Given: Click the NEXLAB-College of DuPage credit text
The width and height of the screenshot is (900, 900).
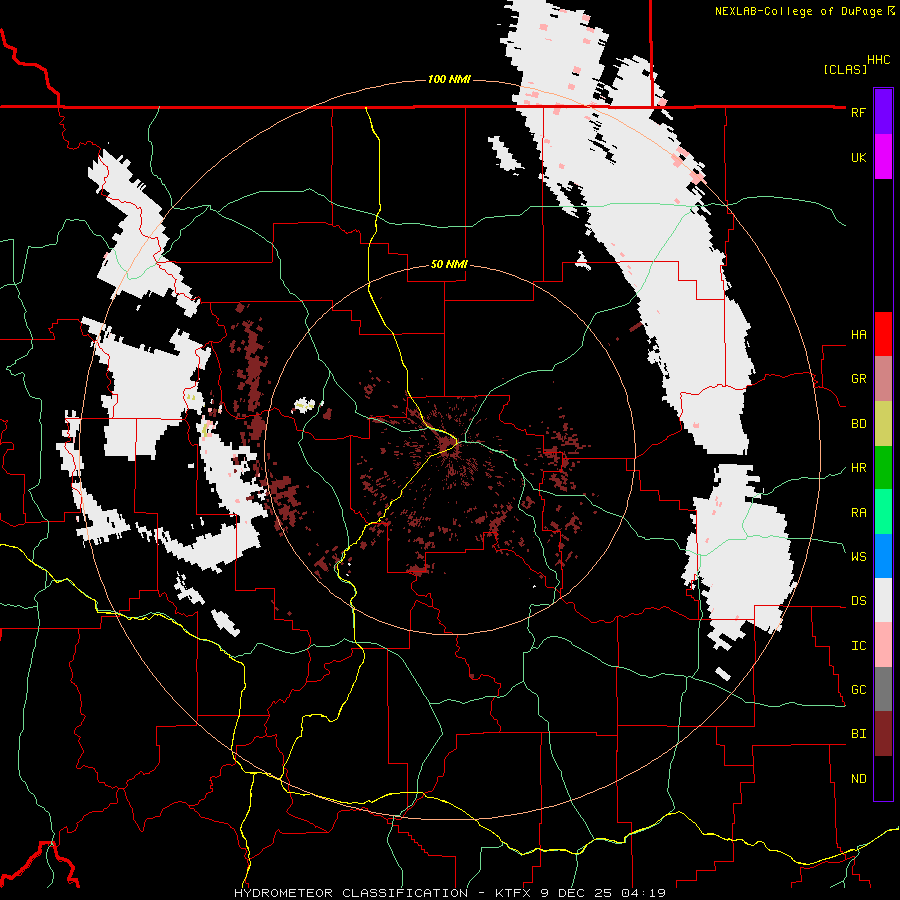Looking at the screenshot, I should click(x=800, y=11).
